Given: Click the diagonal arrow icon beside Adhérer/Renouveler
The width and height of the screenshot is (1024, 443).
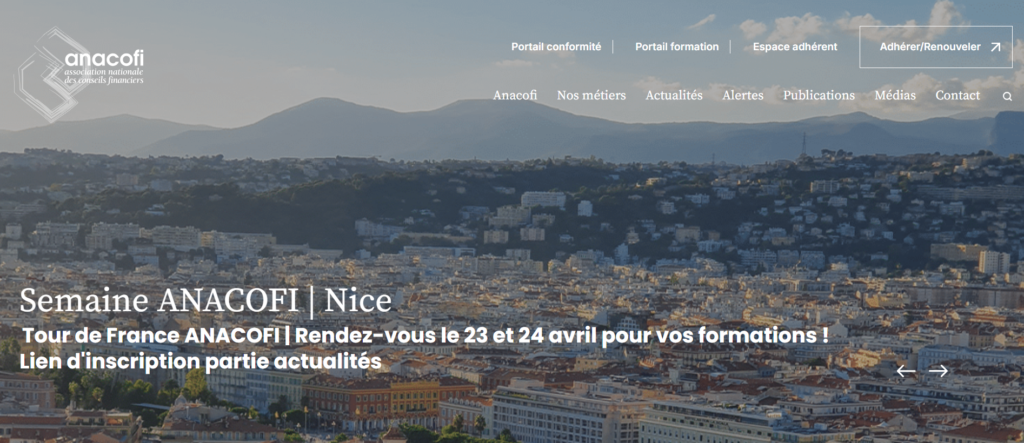Looking at the screenshot, I should pos(995,47).
